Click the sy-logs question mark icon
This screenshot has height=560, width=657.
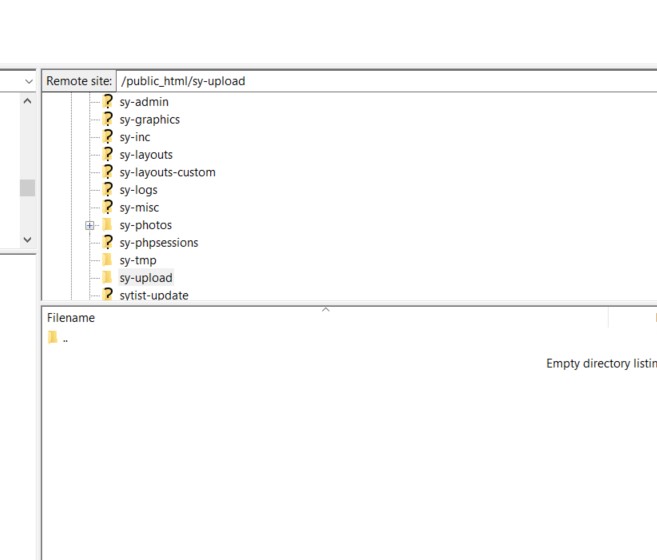(108, 189)
